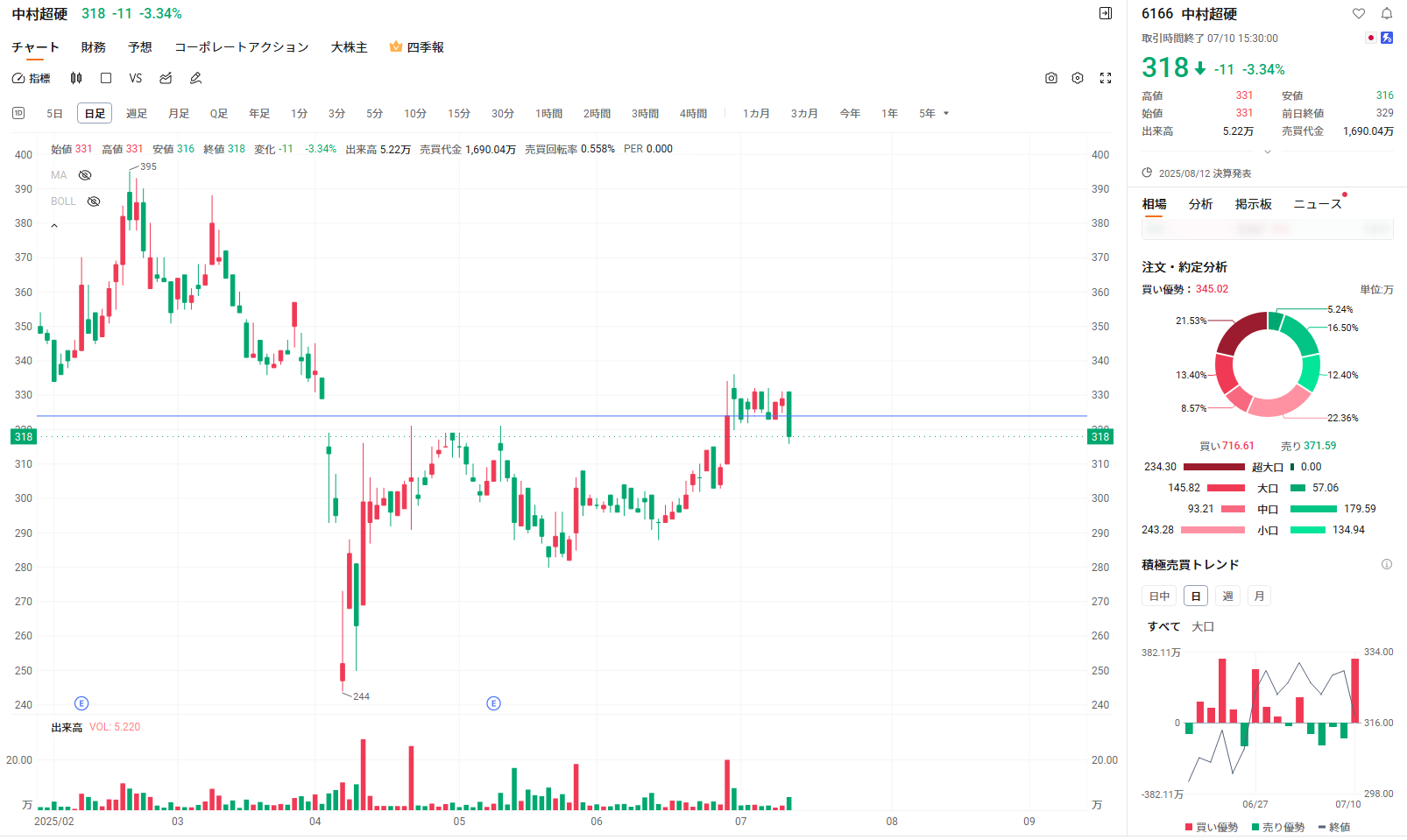Collapse indicator list caret under BOLL

tap(54, 226)
